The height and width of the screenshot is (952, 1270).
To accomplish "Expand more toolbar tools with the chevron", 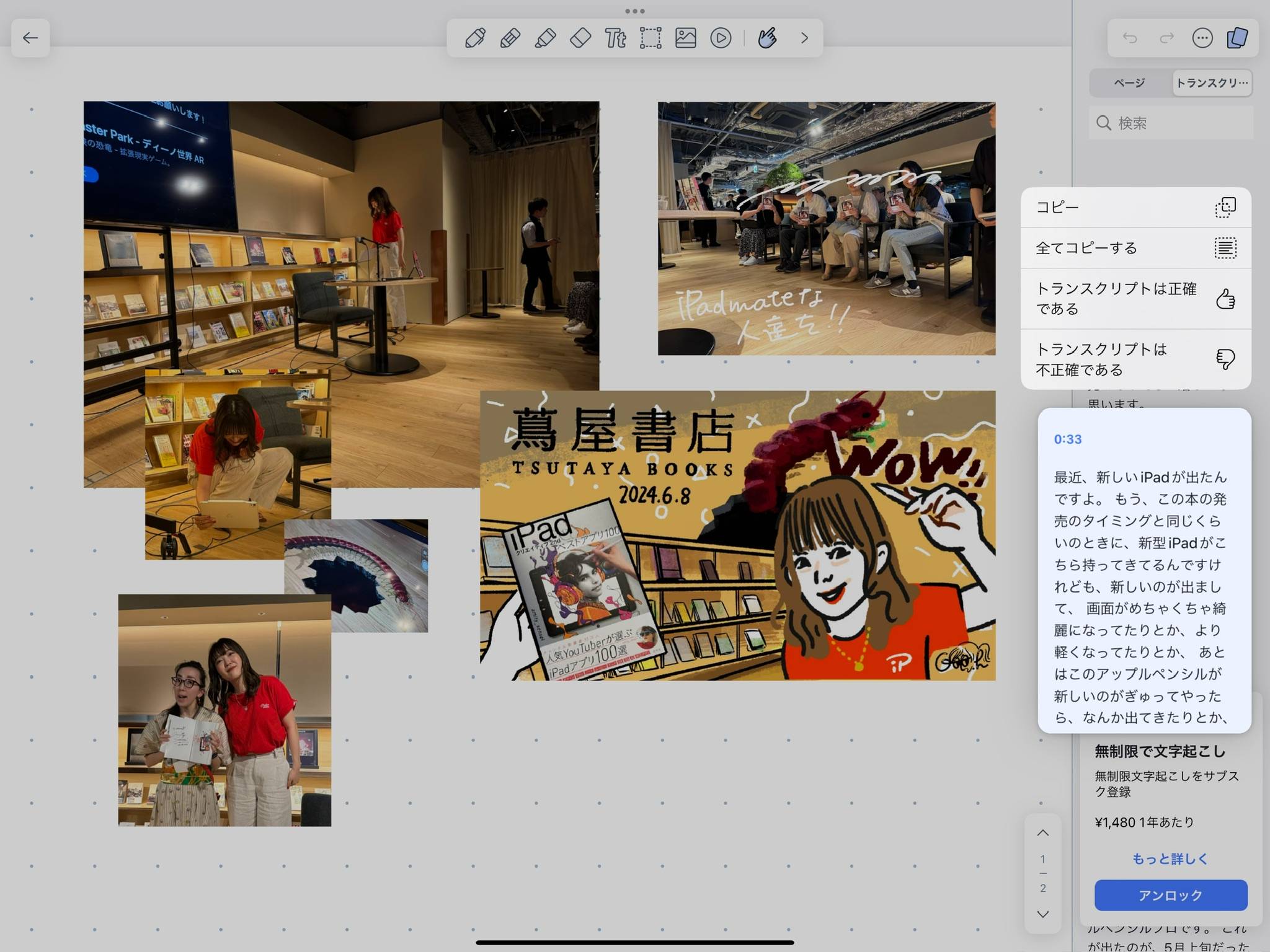I will (804, 38).
